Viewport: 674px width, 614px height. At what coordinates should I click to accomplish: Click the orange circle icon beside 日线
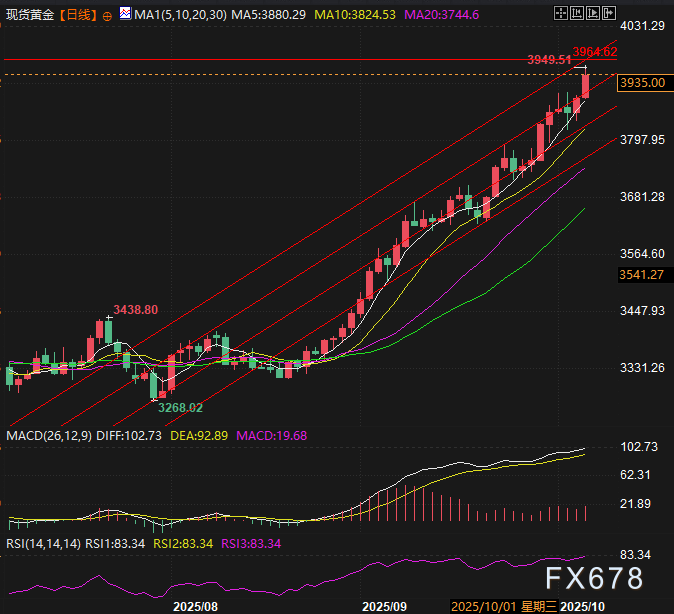coord(107,17)
